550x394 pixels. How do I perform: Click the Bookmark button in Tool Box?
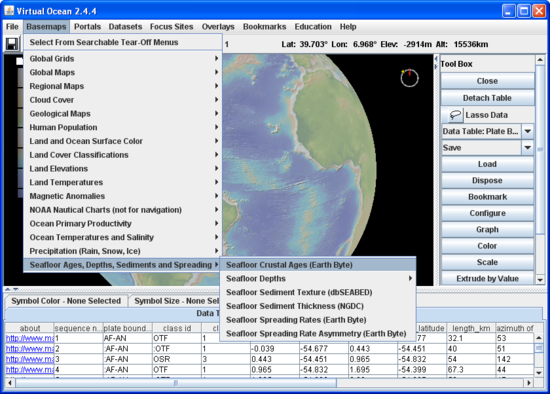487,197
